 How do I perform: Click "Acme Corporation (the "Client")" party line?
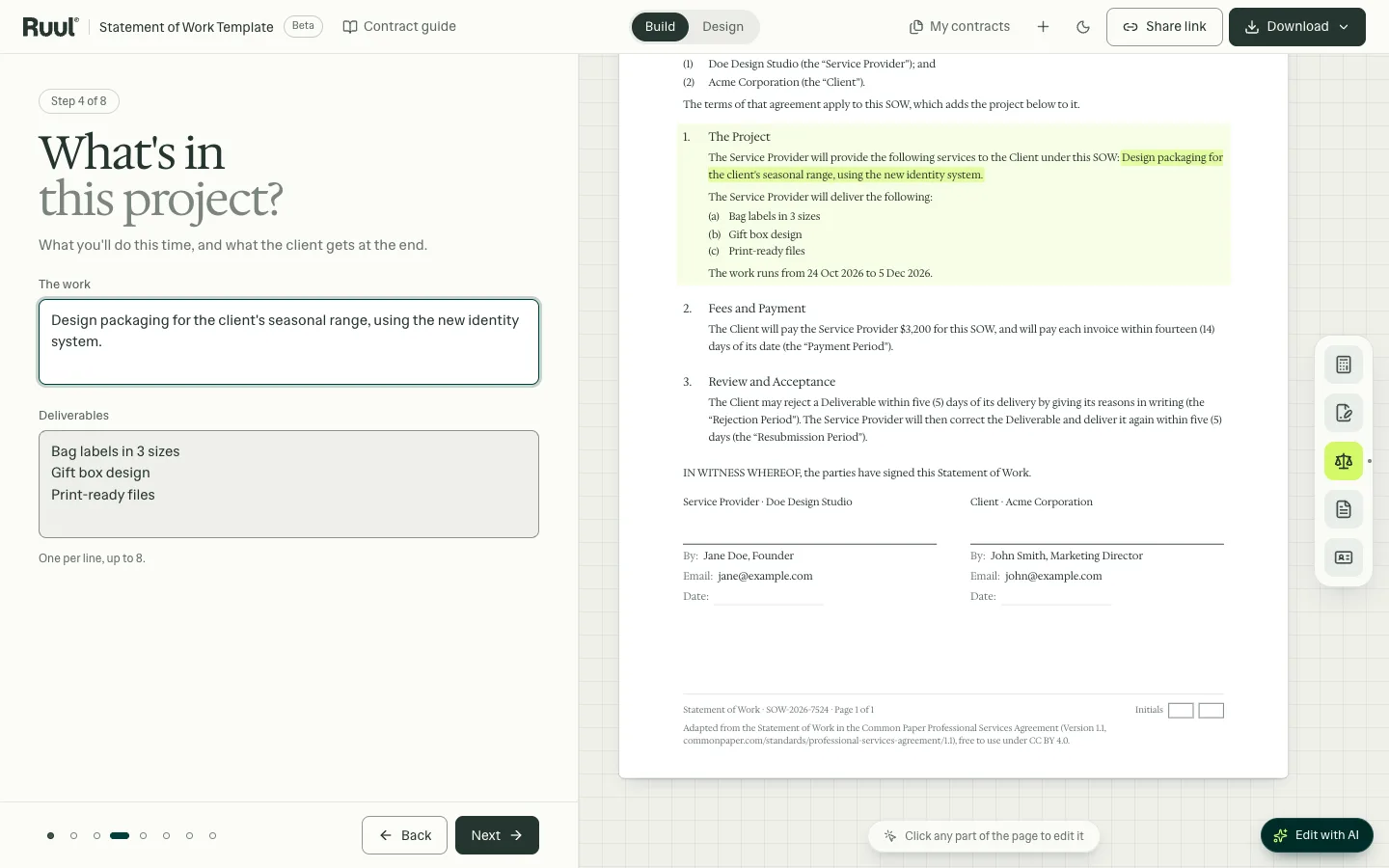786,82
